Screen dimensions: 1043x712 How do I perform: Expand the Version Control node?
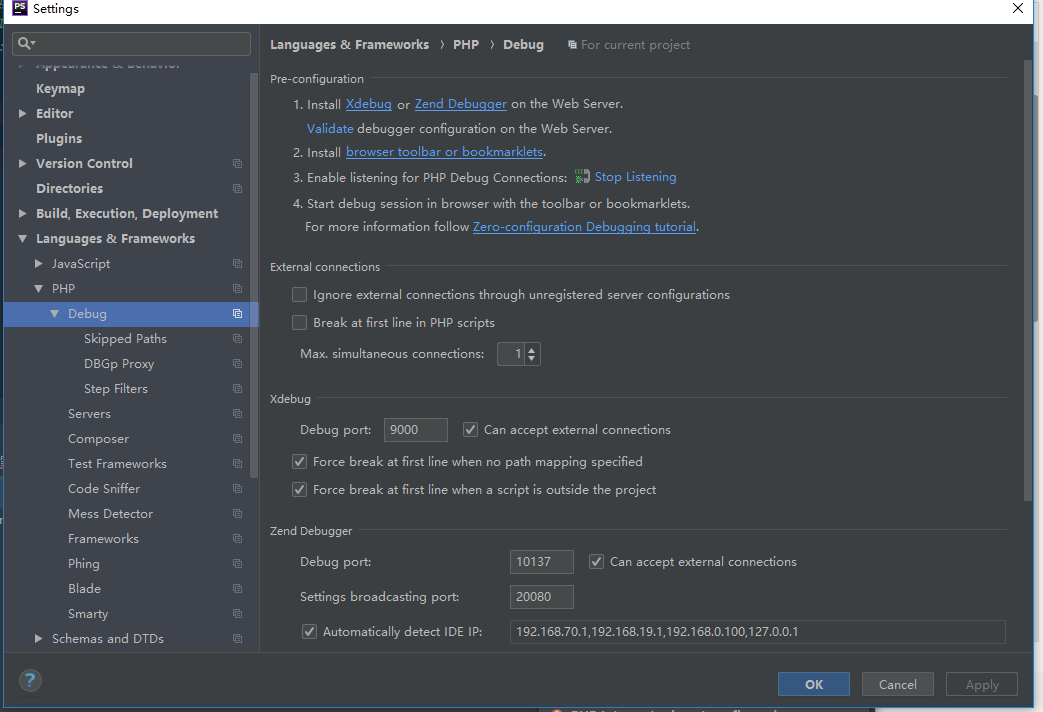point(23,164)
